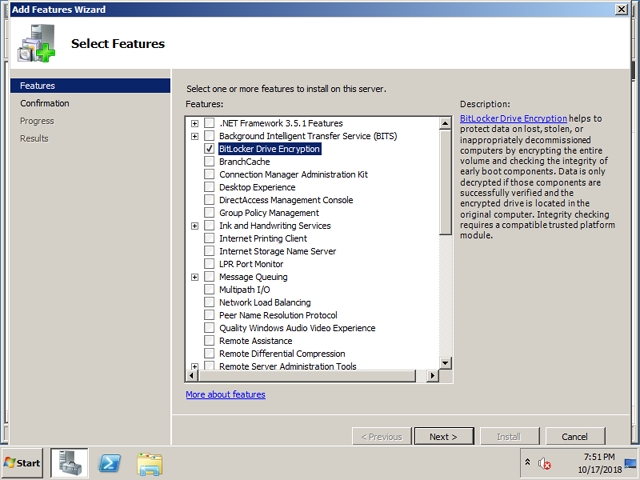The image size is (640, 480).
Task: Open Windows Explorer folder icon in taskbar
Action: click(150, 464)
